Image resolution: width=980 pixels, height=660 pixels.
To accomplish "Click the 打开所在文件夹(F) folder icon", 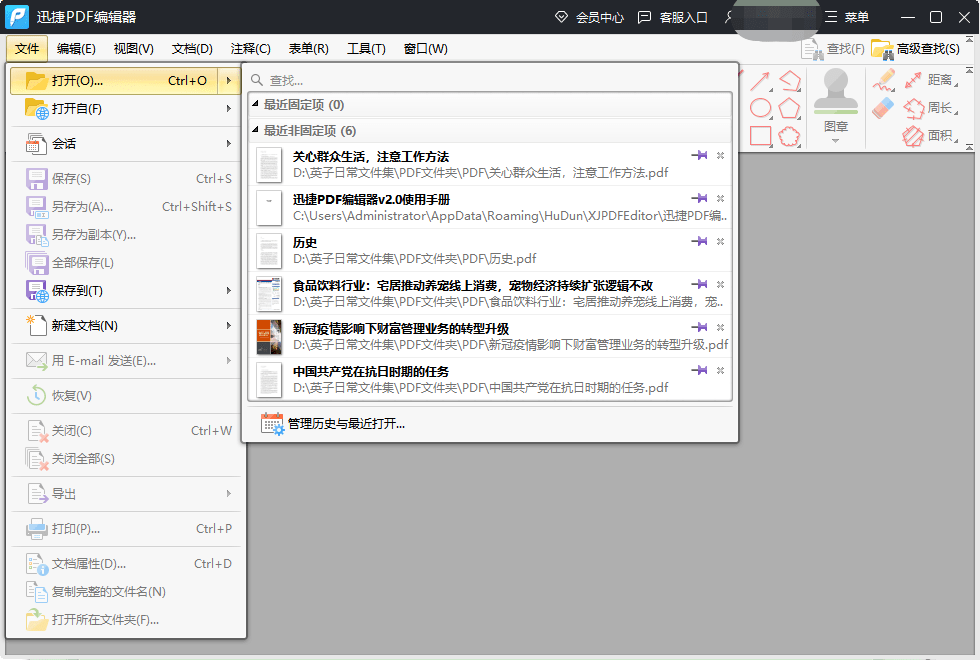I will pos(36,620).
